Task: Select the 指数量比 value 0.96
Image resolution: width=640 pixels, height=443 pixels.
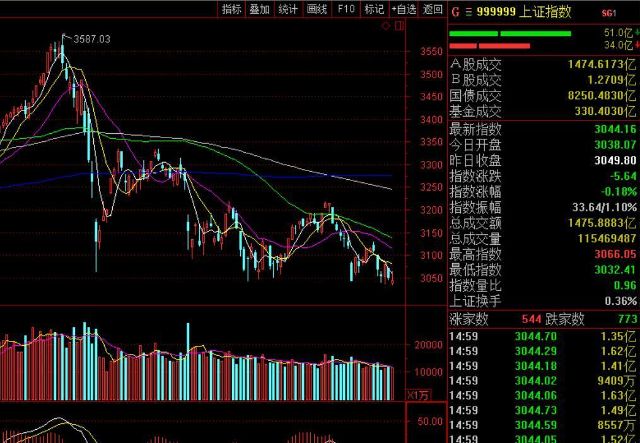Action: tap(625, 285)
